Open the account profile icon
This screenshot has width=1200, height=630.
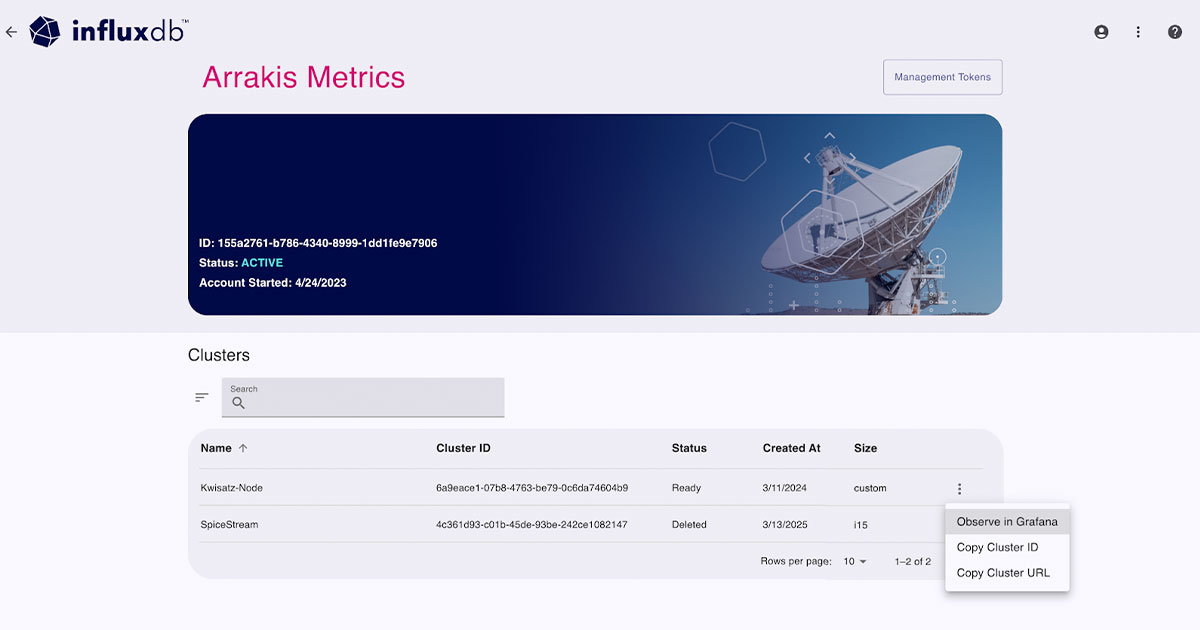coord(1101,31)
